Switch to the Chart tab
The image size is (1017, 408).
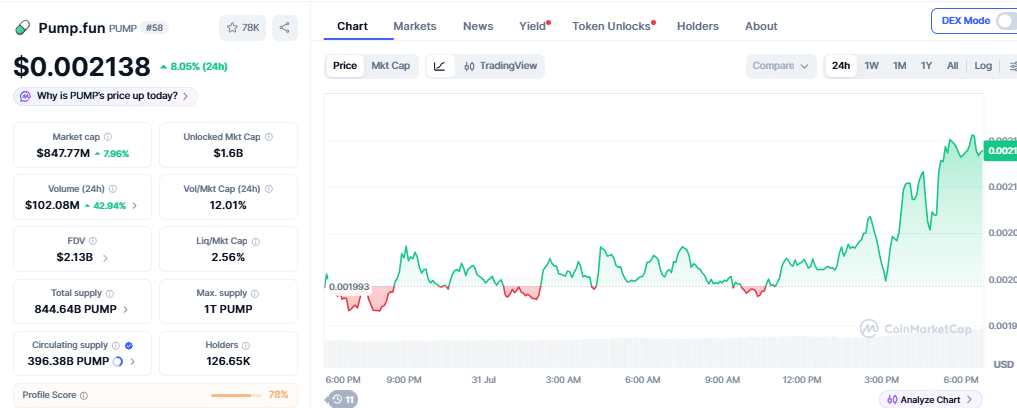352,26
